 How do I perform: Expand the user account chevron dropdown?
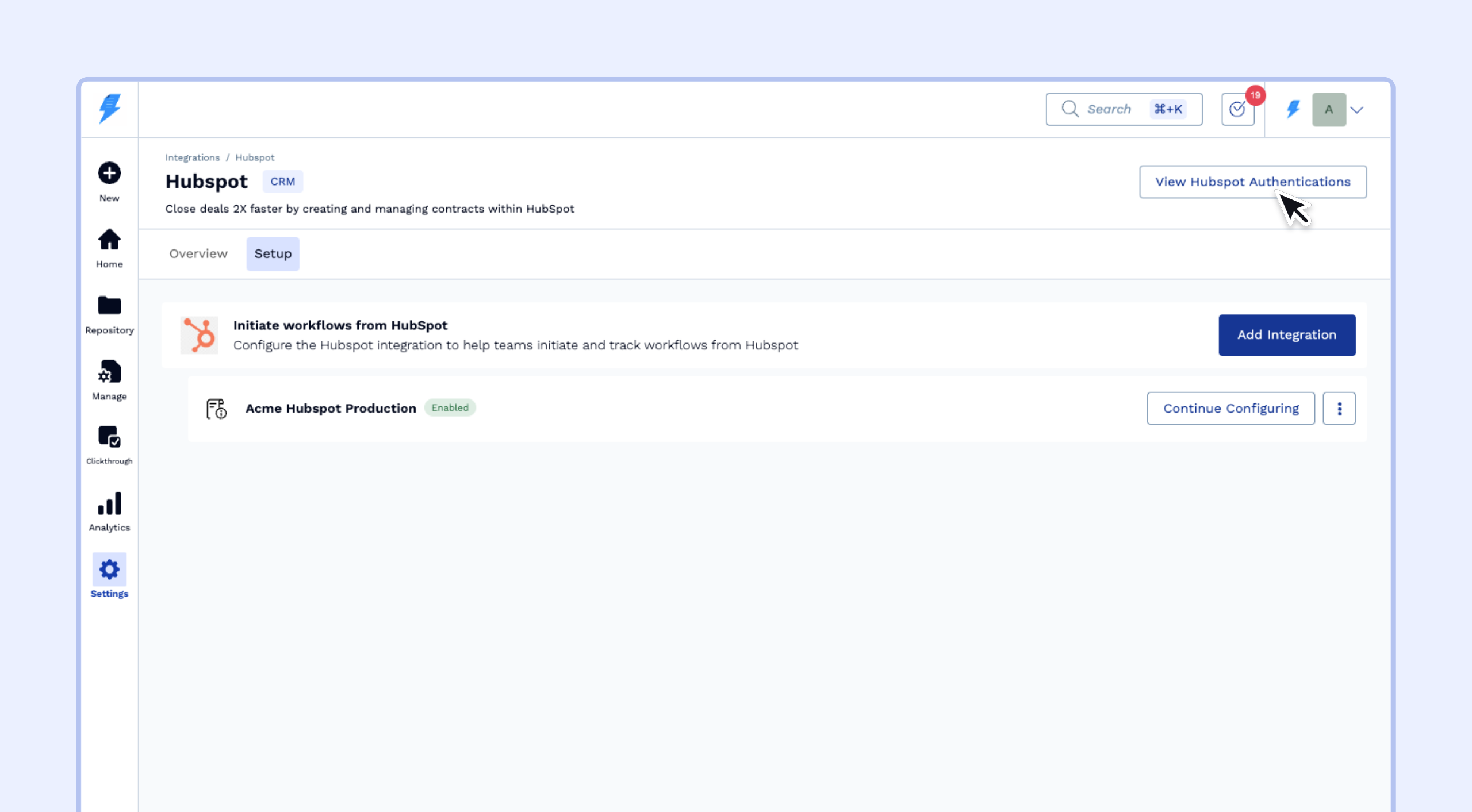[x=1357, y=110]
